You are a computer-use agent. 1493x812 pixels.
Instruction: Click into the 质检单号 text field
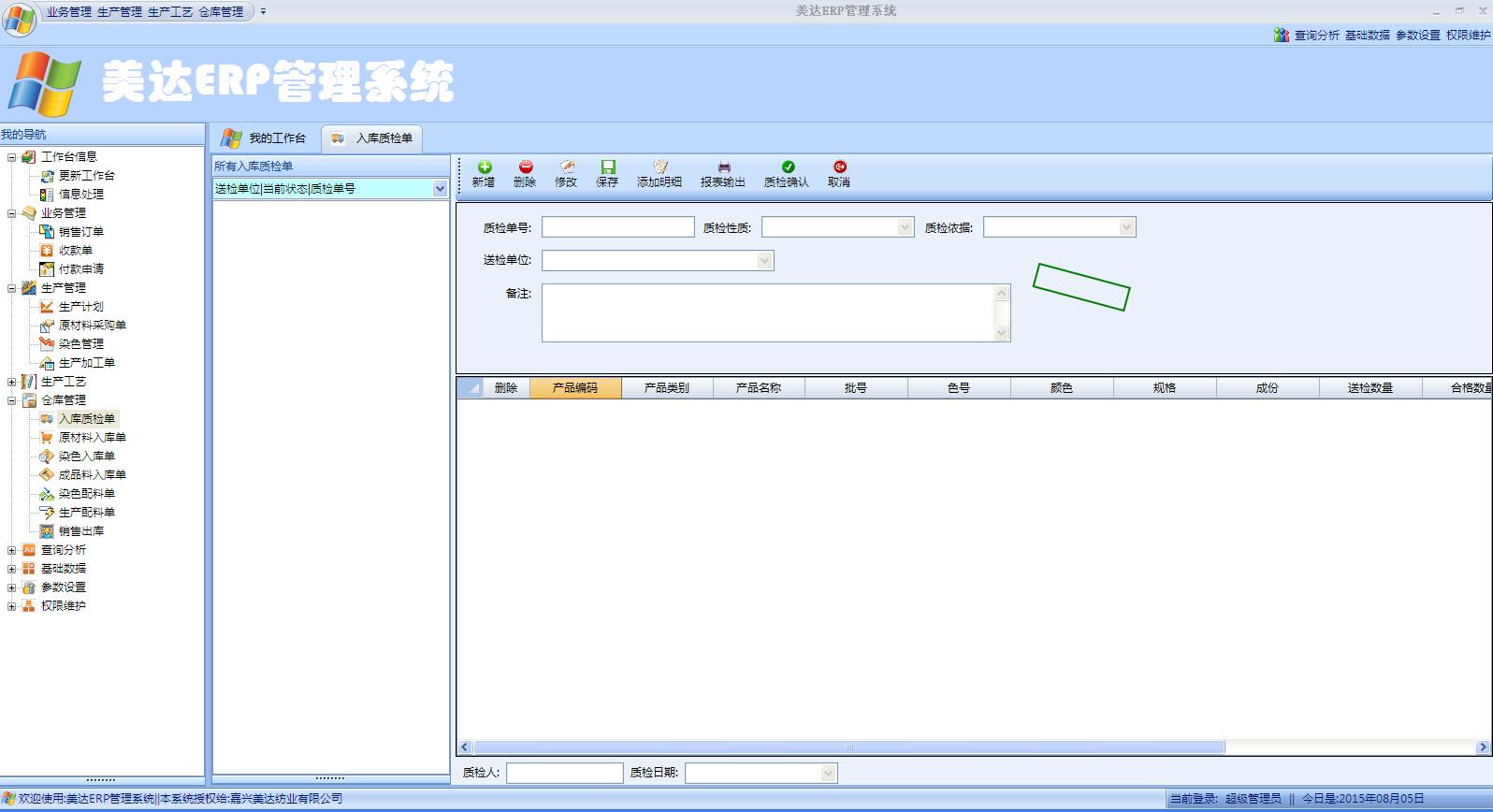pyautogui.click(x=618, y=227)
